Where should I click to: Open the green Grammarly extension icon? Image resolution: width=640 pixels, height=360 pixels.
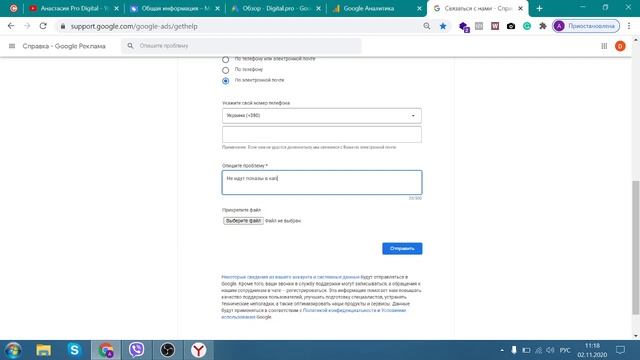(x=527, y=26)
